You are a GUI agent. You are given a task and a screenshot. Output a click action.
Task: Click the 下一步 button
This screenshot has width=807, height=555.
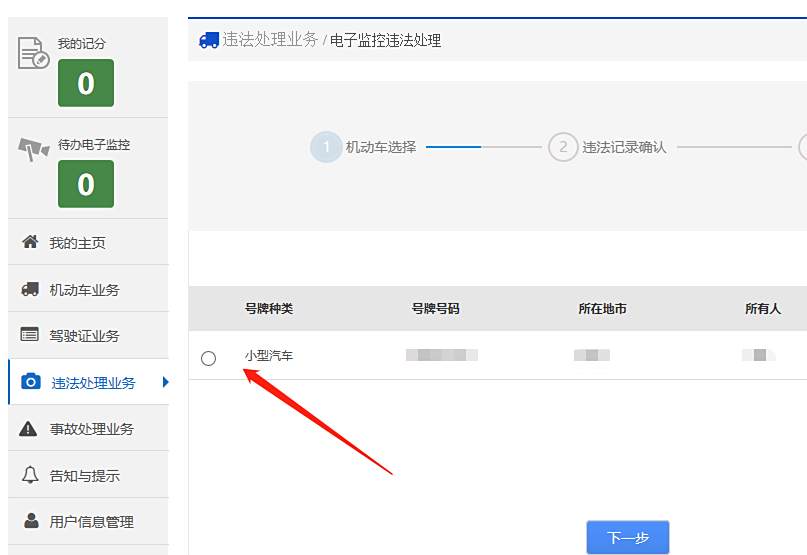tap(628, 537)
